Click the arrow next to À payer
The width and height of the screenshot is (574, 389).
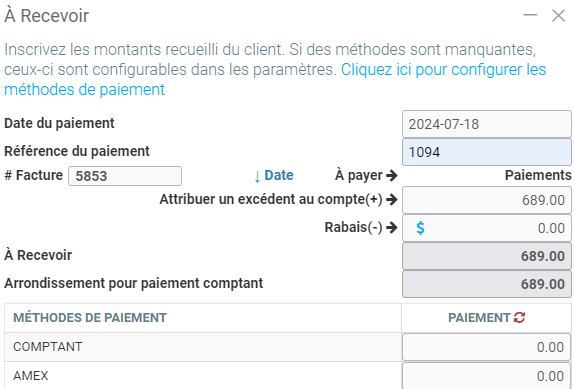tap(392, 175)
